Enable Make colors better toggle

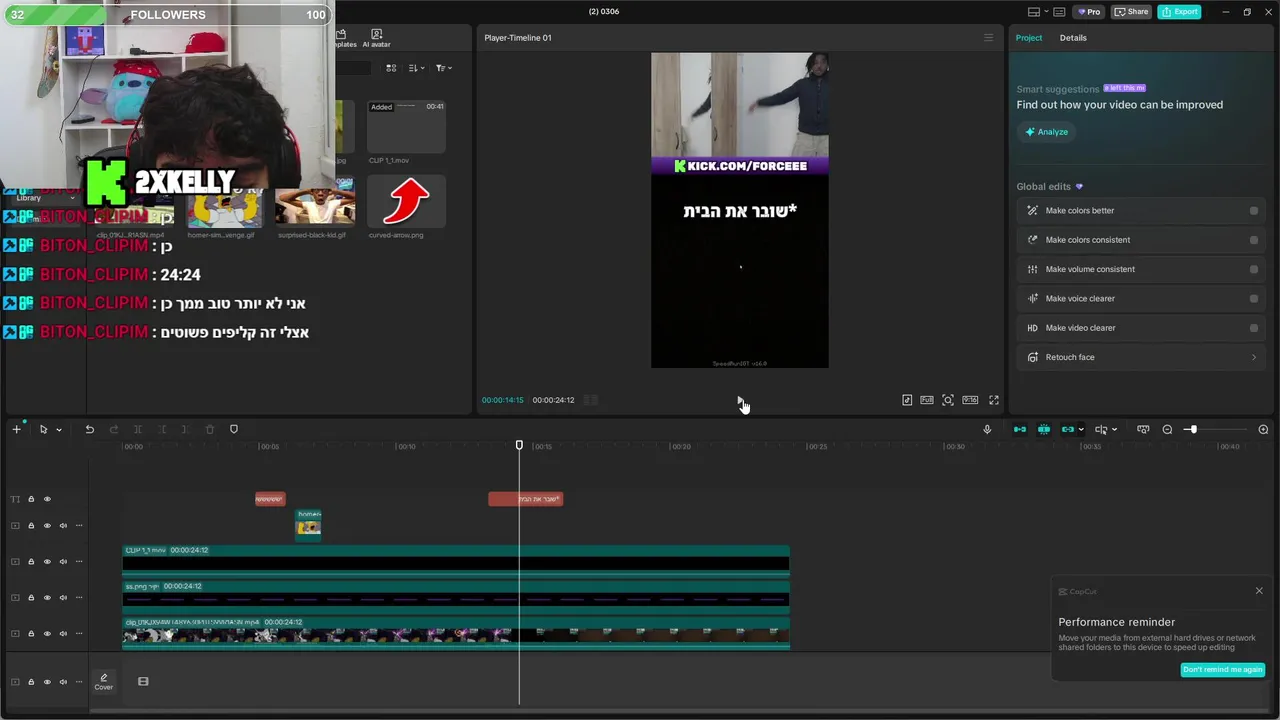(1254, 211)
